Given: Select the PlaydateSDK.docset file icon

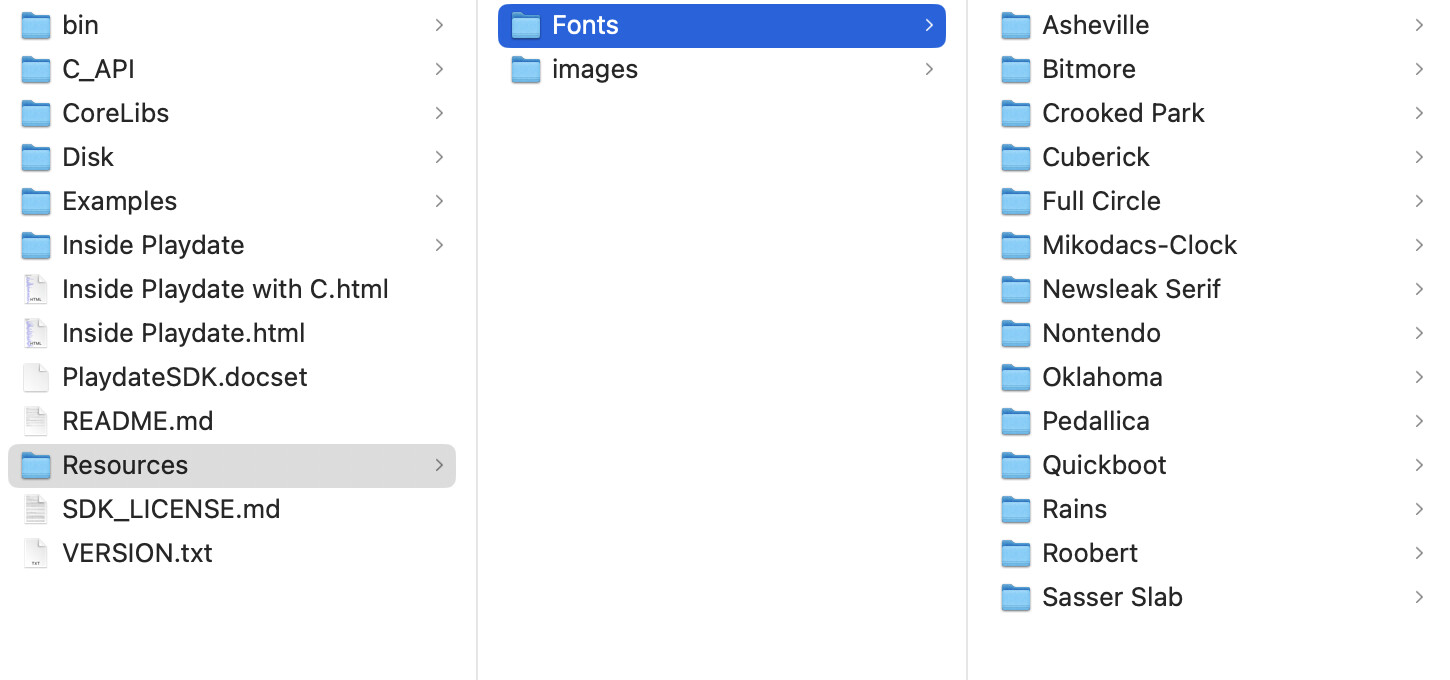Looking at the screenshot, I should (36, 377).
